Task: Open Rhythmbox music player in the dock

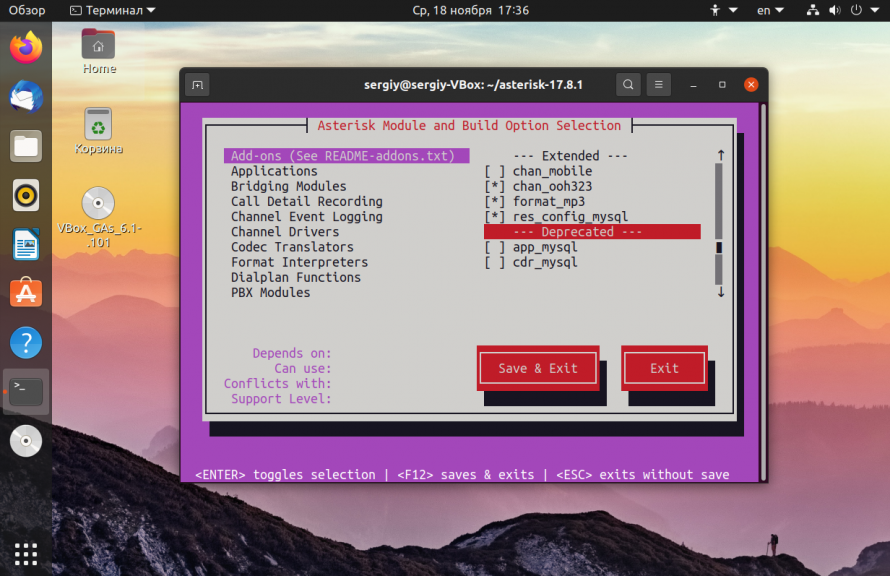Action: click(x=26, y=195)
